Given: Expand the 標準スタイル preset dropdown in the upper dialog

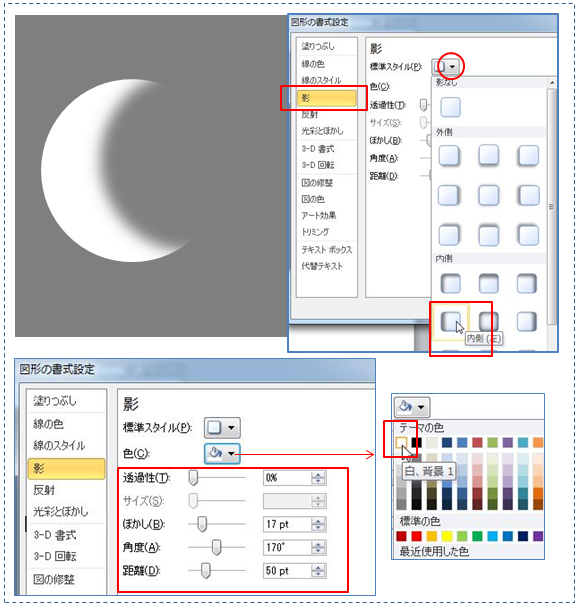Looking at the screenshot, I should [445, 67].
